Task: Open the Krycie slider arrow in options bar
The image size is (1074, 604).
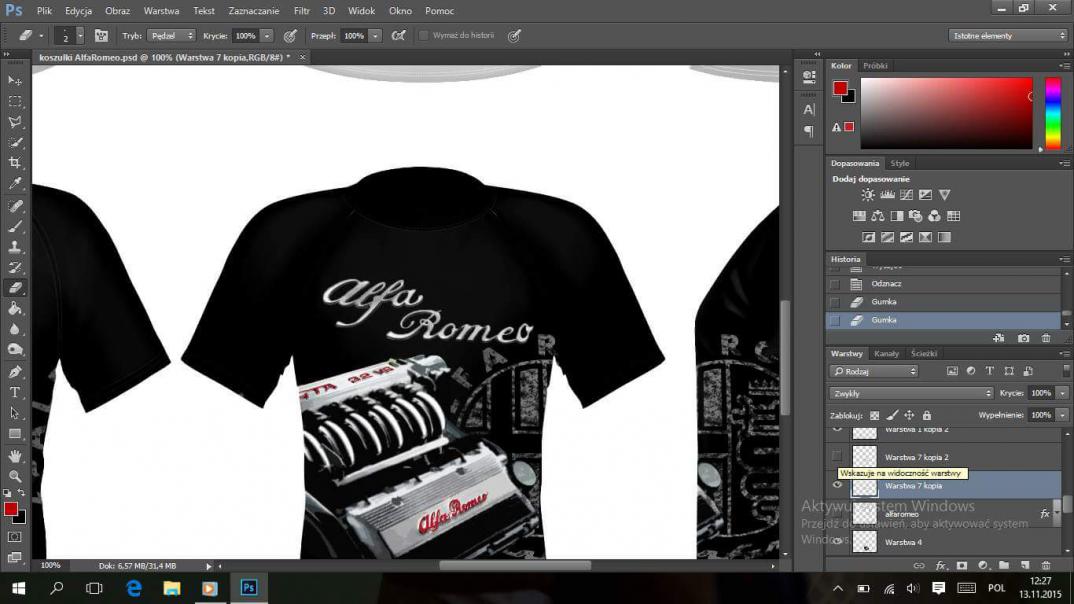Action: pyautogui.click(x=266, y=36)
